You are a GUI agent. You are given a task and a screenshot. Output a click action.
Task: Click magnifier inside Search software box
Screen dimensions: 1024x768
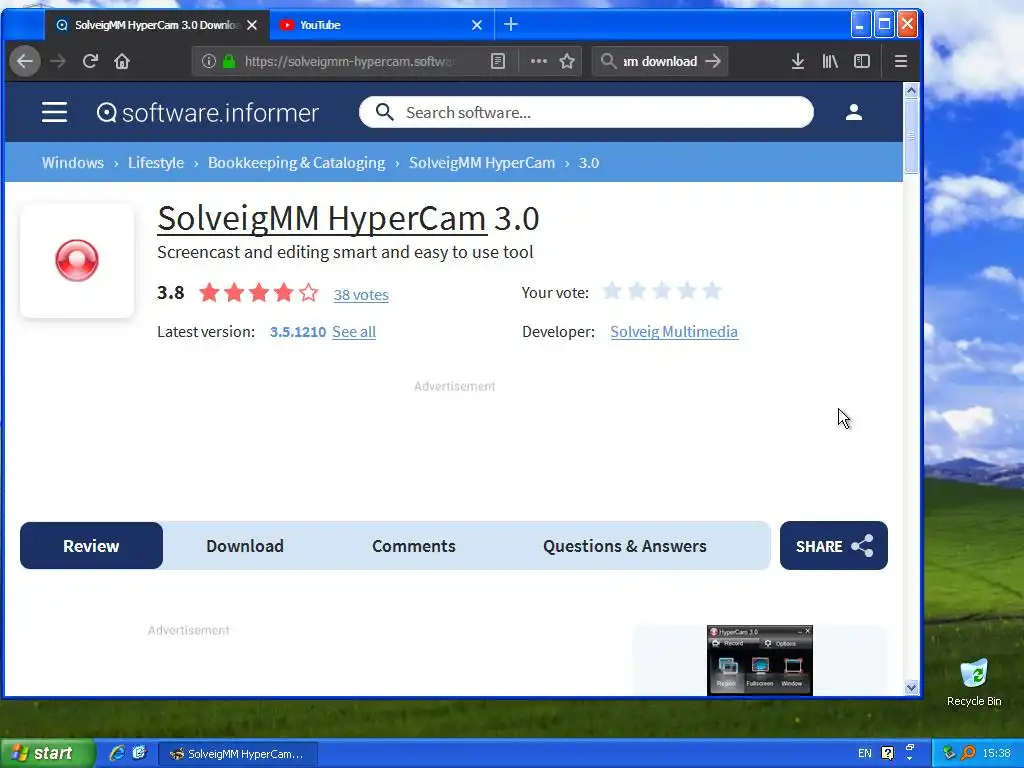pos(385,112)
